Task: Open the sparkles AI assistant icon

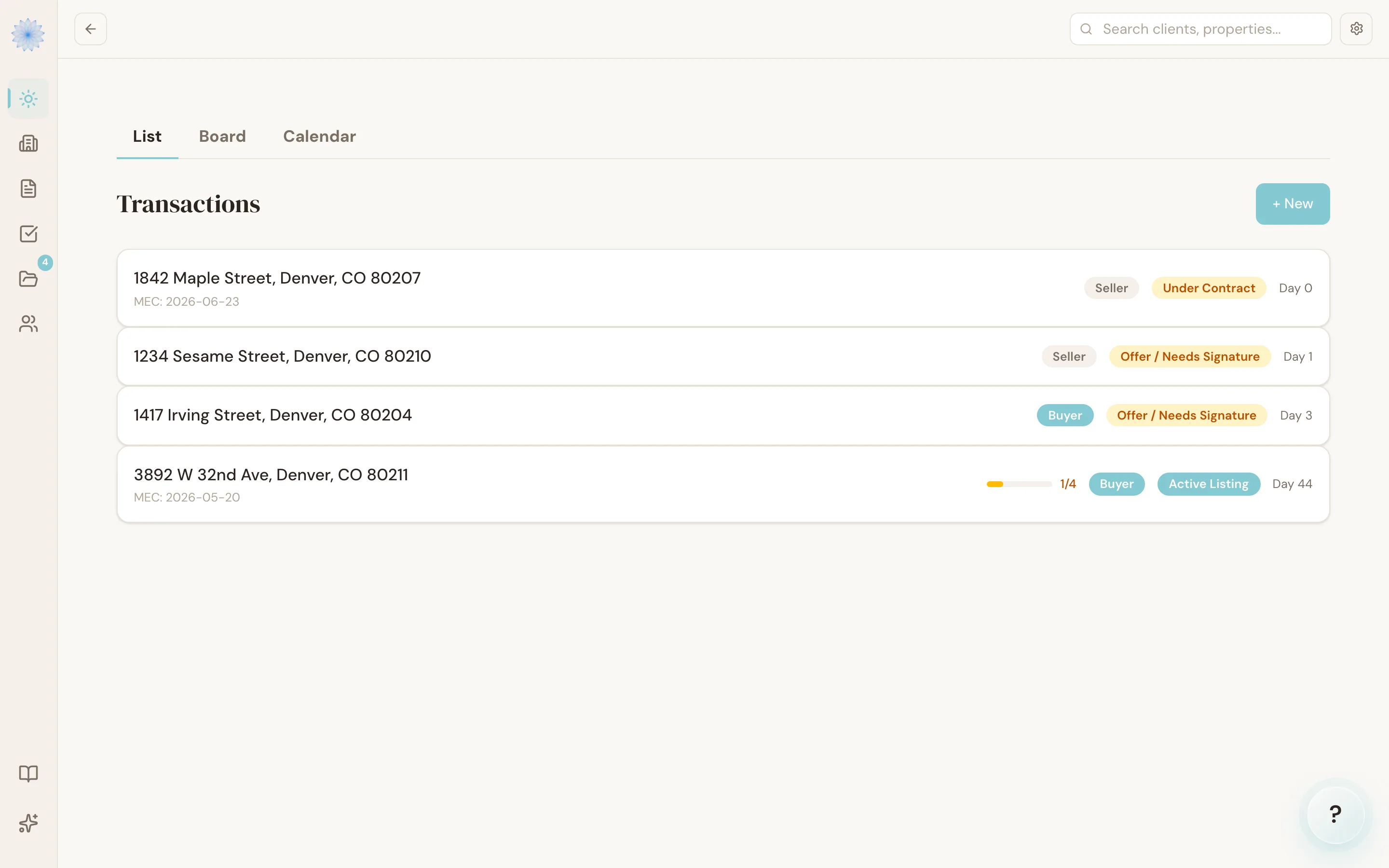Action: click(28, 823)
